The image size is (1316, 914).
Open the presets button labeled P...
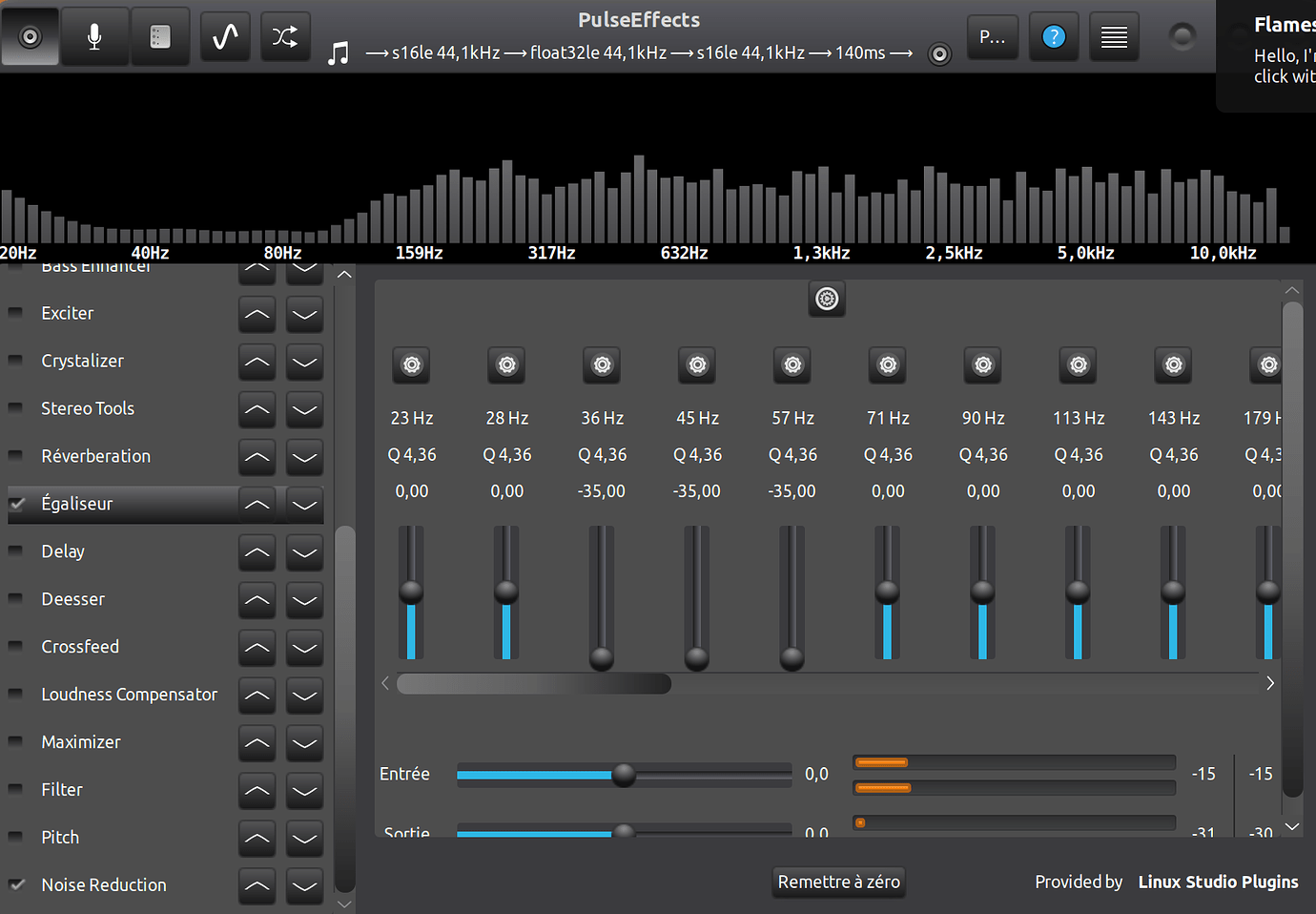(x=993, y=36)
